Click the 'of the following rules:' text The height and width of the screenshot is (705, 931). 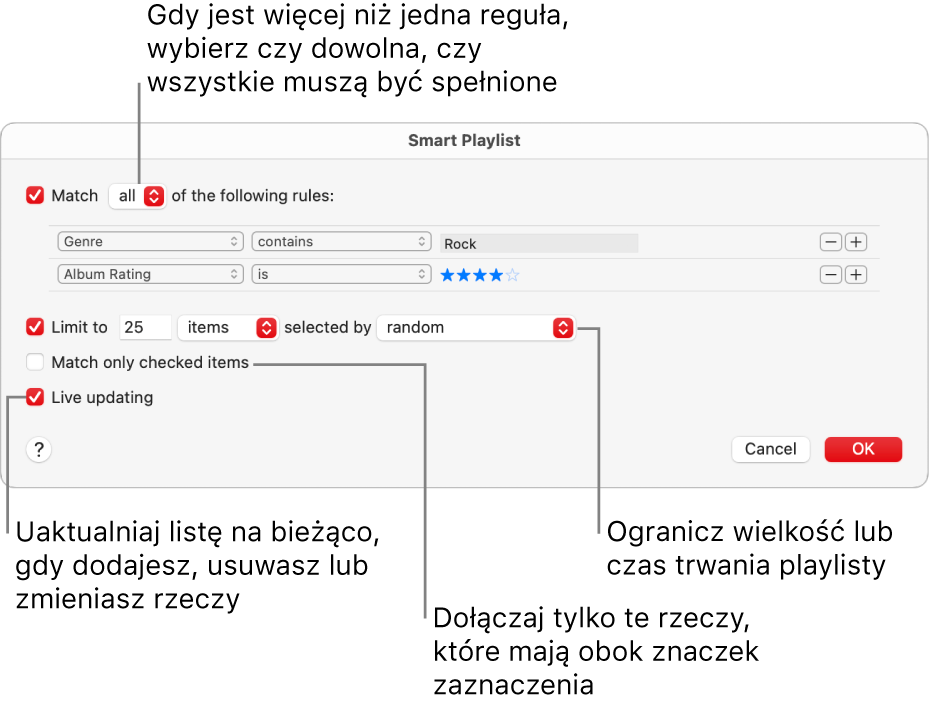click(253, 195)
